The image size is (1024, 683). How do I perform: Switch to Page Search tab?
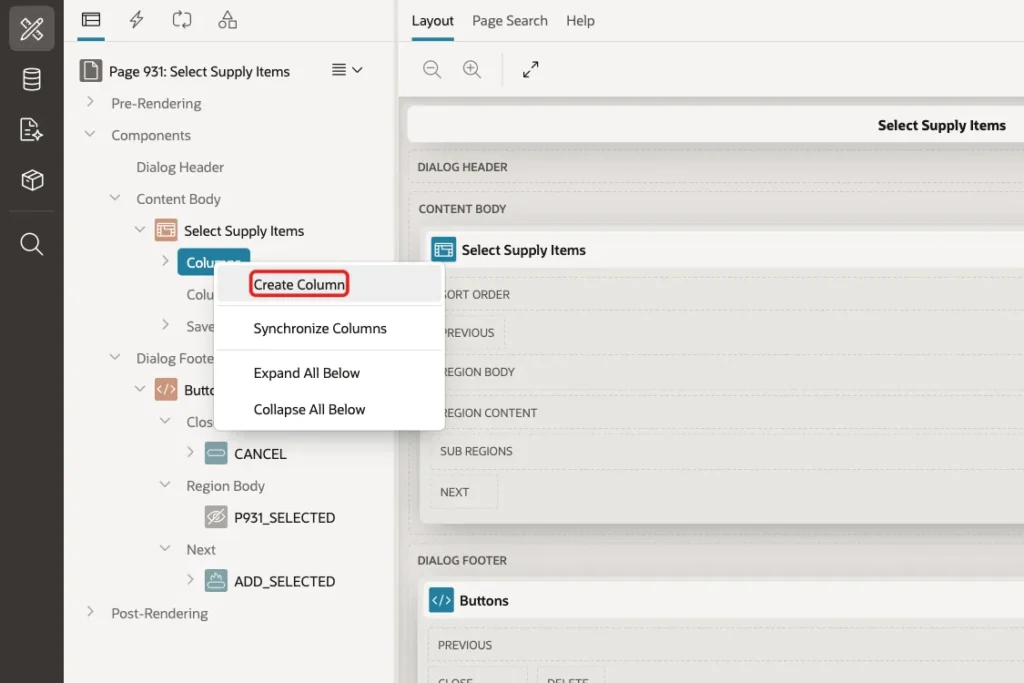[509, 21]
